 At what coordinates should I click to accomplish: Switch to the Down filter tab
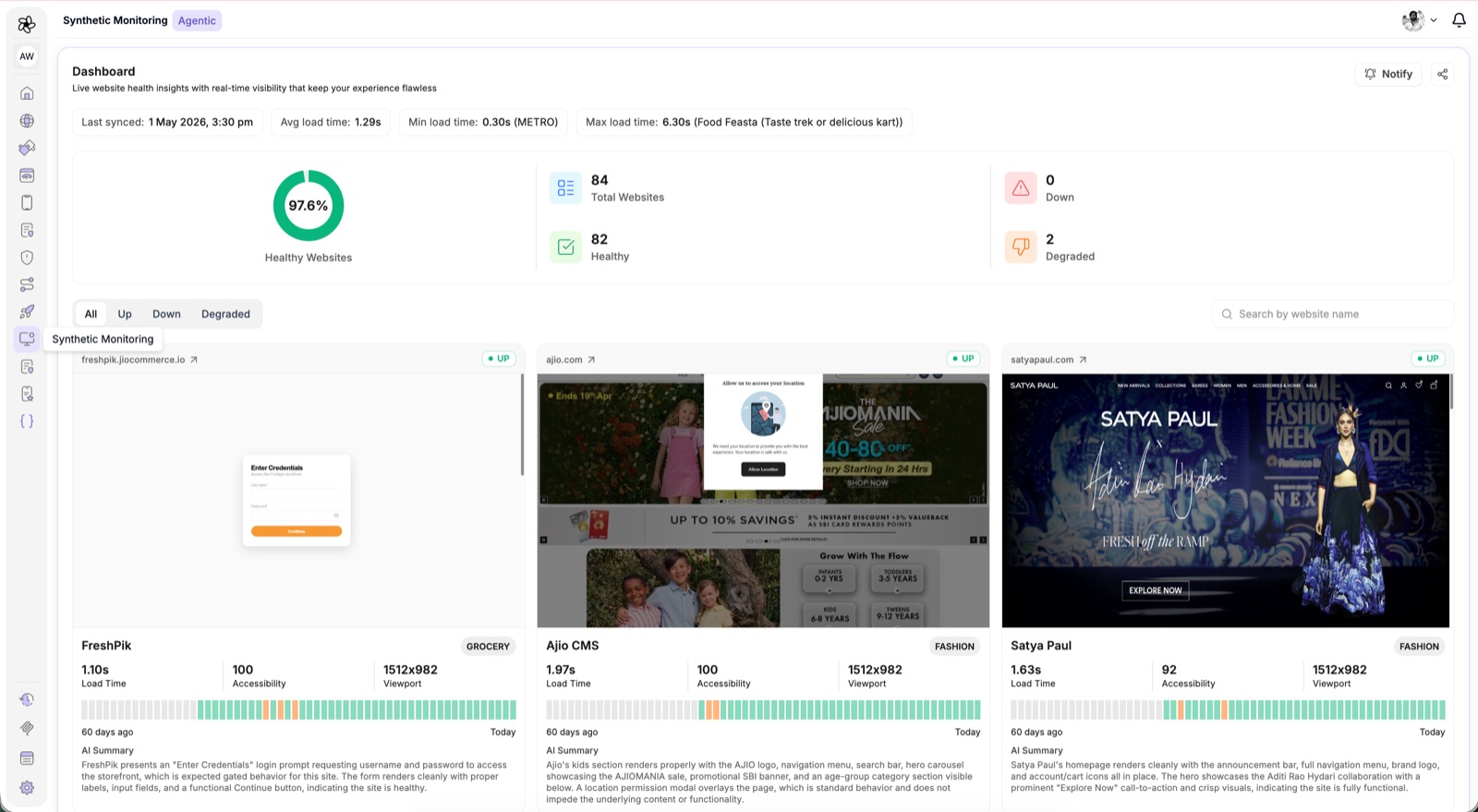pos(166,314)
